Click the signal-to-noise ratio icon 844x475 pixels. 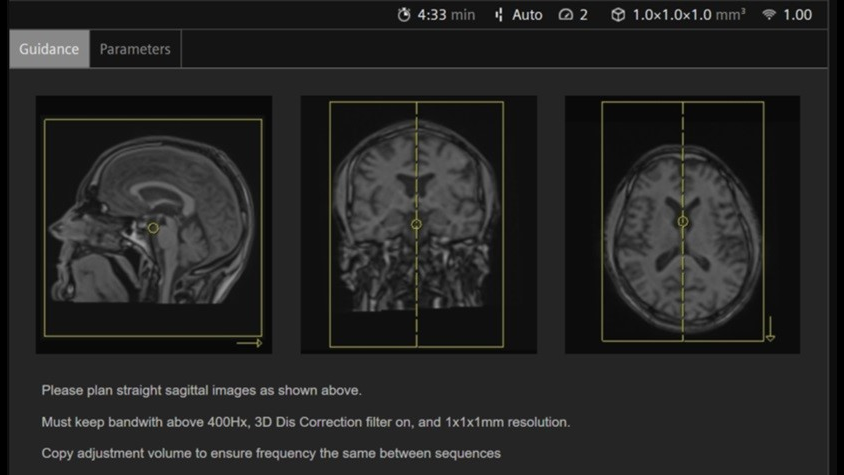point(769,15)
